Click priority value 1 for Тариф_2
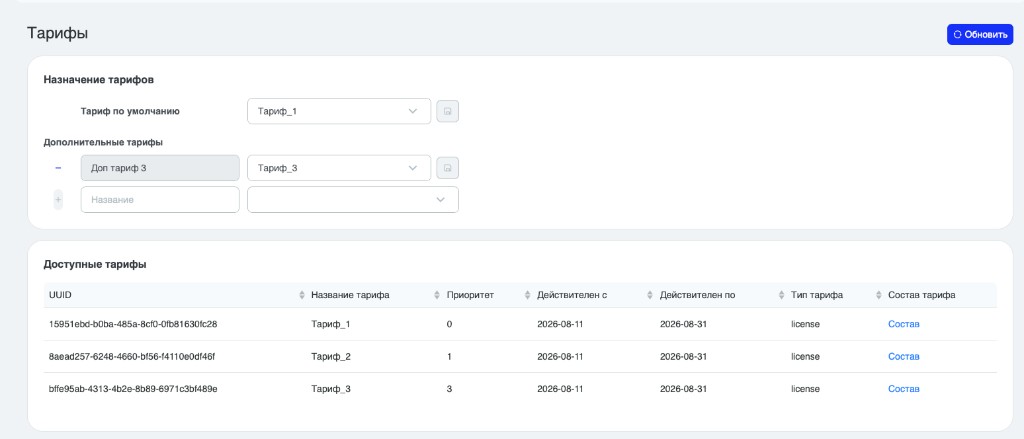This screenshot has height=439, width=1024. click(x=449, y=357)
